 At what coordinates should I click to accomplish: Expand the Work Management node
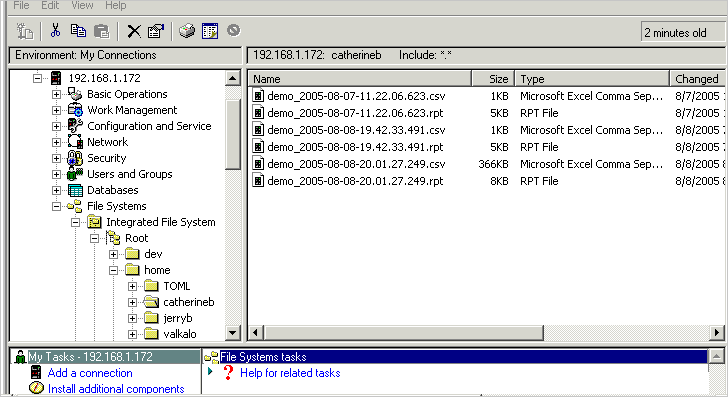[x=56, y=111]
